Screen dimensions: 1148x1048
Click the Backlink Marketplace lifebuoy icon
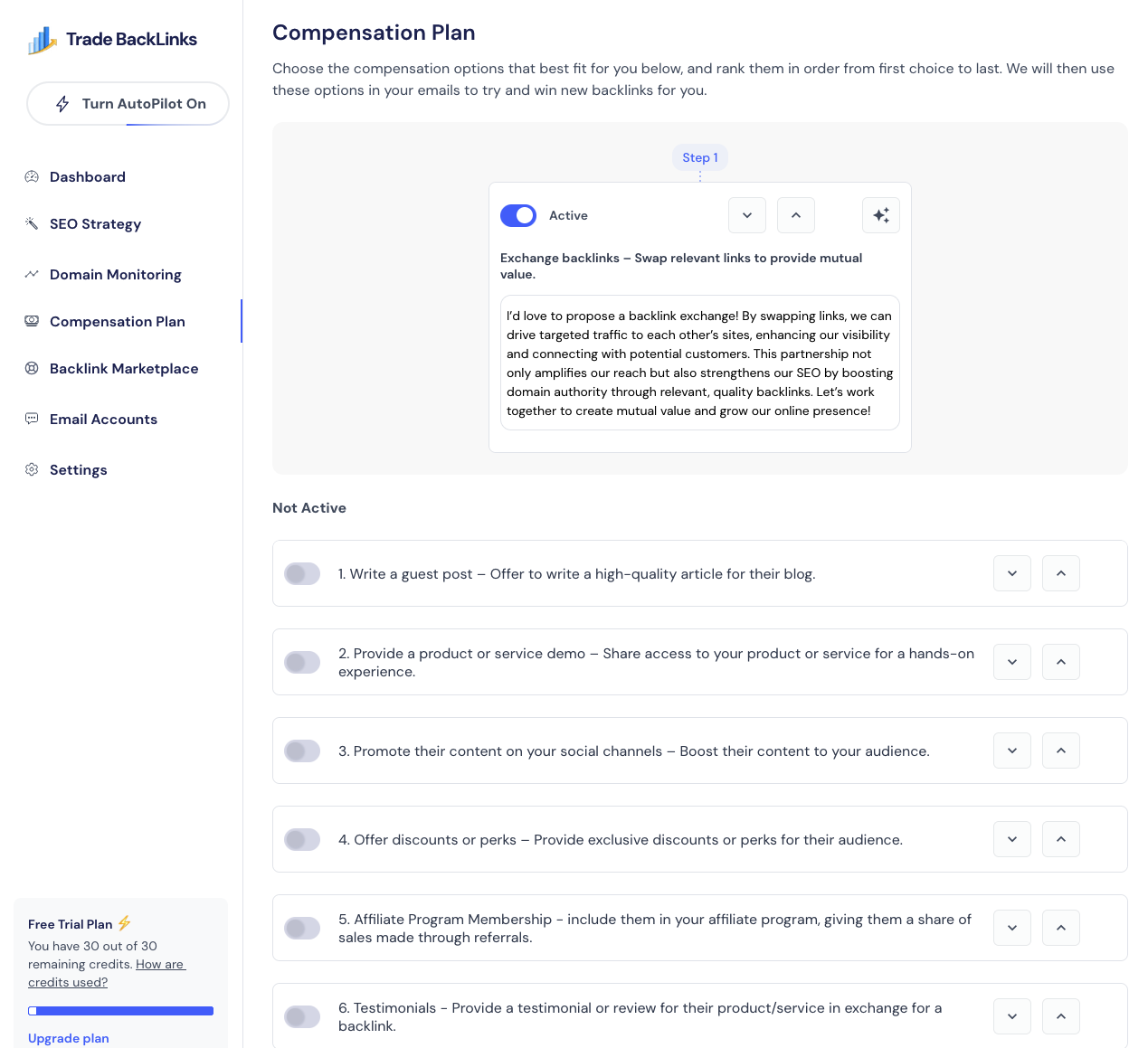point(32,368)
